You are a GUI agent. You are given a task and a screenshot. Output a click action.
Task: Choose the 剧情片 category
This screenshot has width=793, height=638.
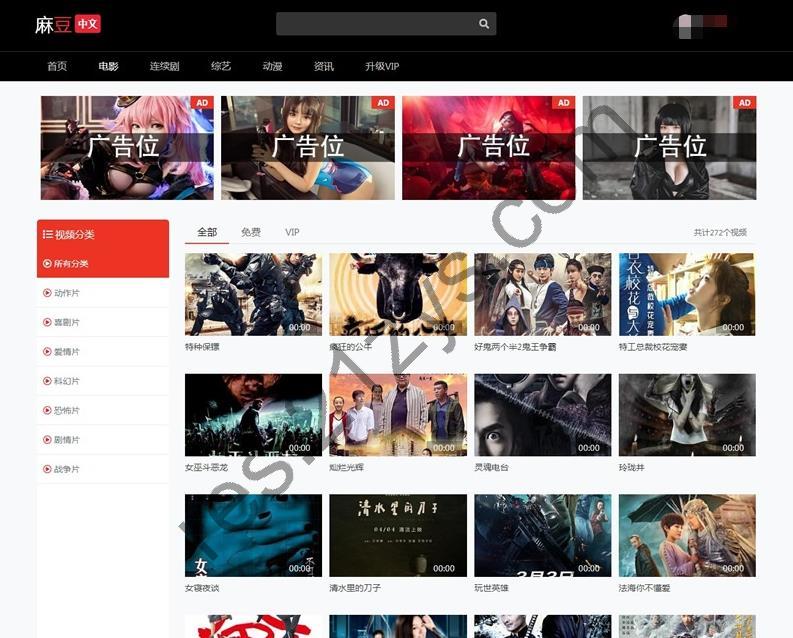point(103,439)
